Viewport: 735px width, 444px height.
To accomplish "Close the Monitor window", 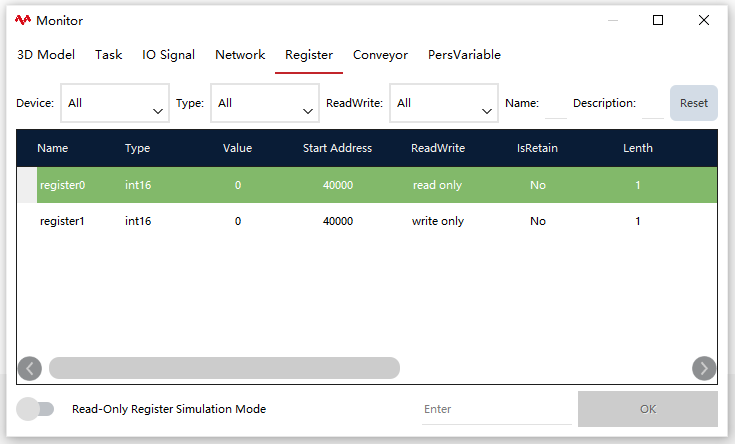I will [x=704, y=20].
